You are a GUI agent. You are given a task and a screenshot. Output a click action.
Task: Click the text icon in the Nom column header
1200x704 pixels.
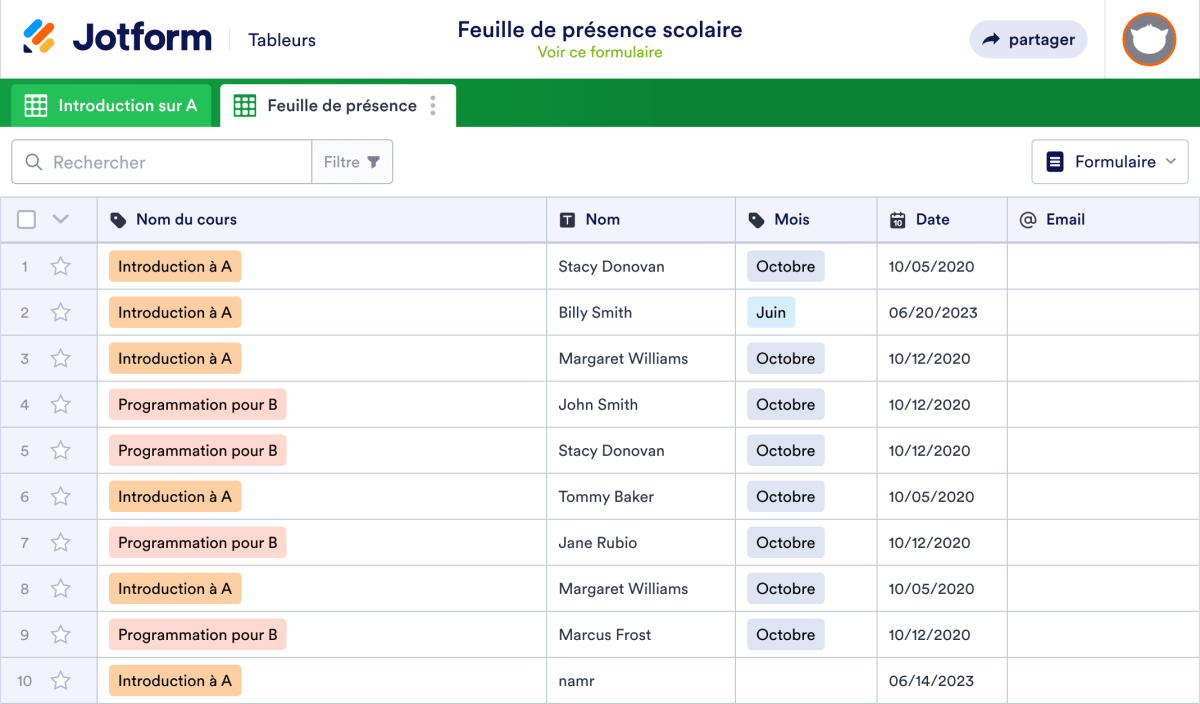click(564, 219)
